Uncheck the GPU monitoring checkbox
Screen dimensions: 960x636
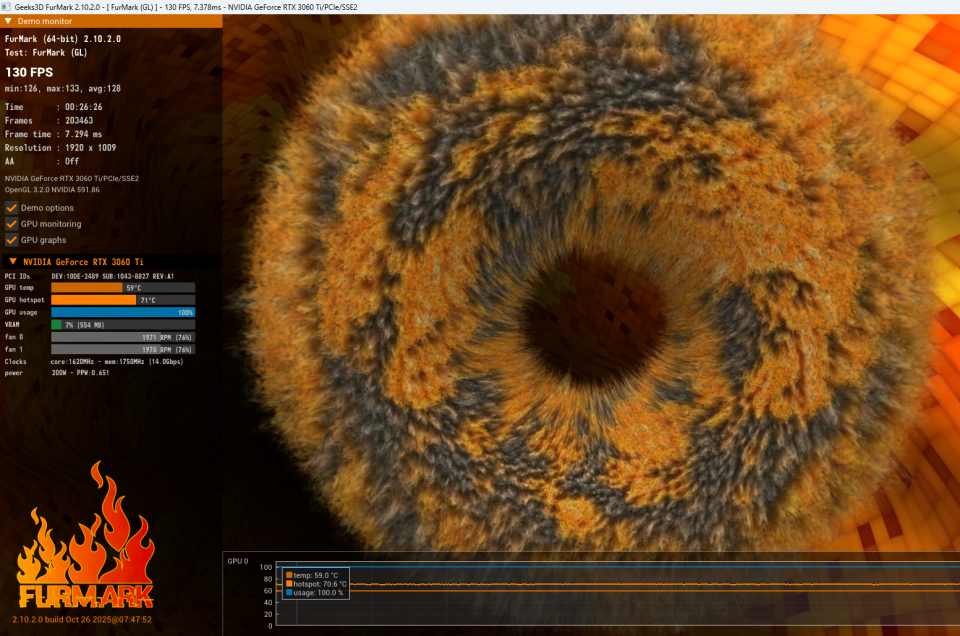point(11,224)
